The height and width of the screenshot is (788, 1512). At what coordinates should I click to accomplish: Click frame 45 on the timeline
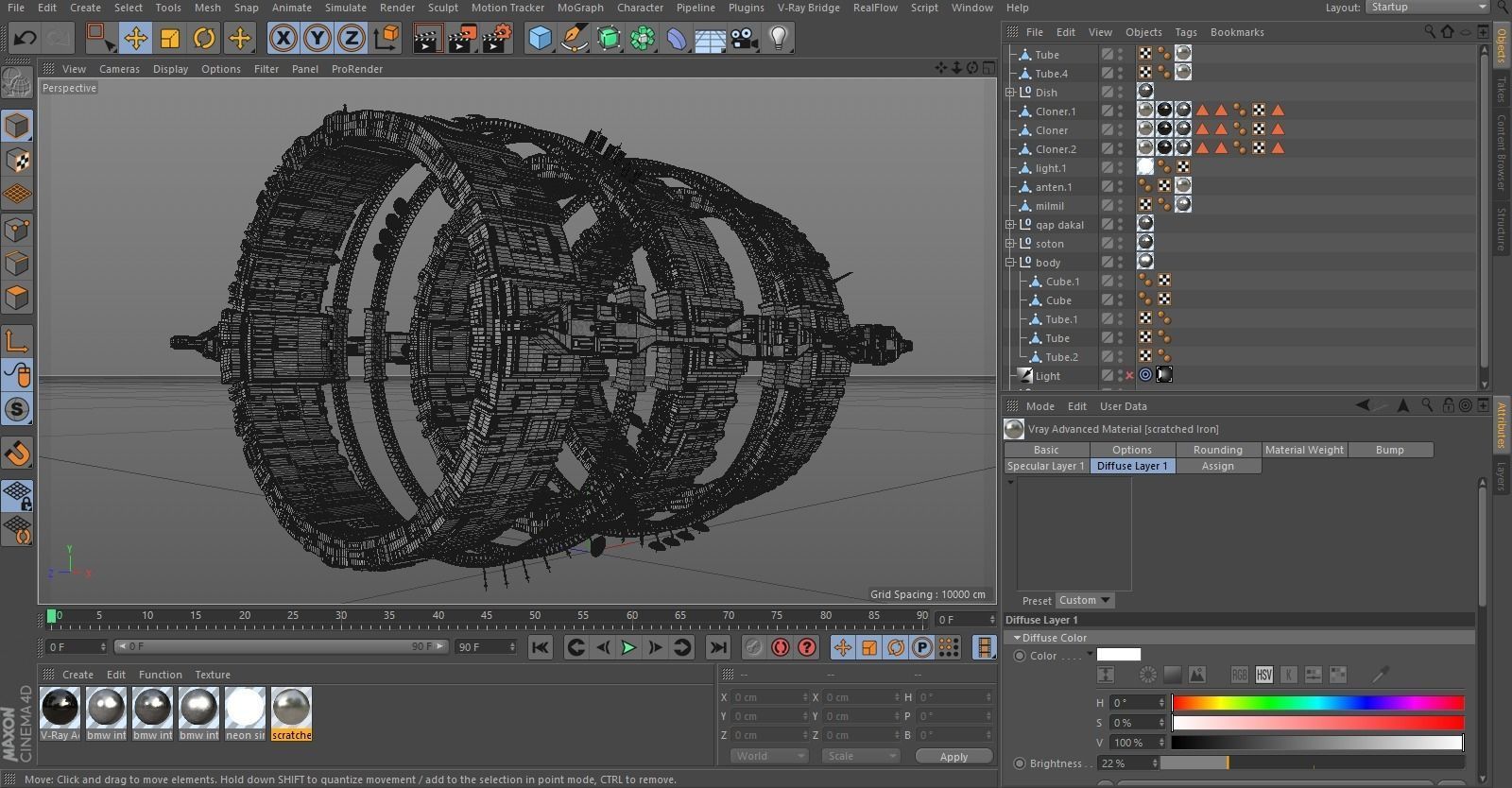(486, 618)
